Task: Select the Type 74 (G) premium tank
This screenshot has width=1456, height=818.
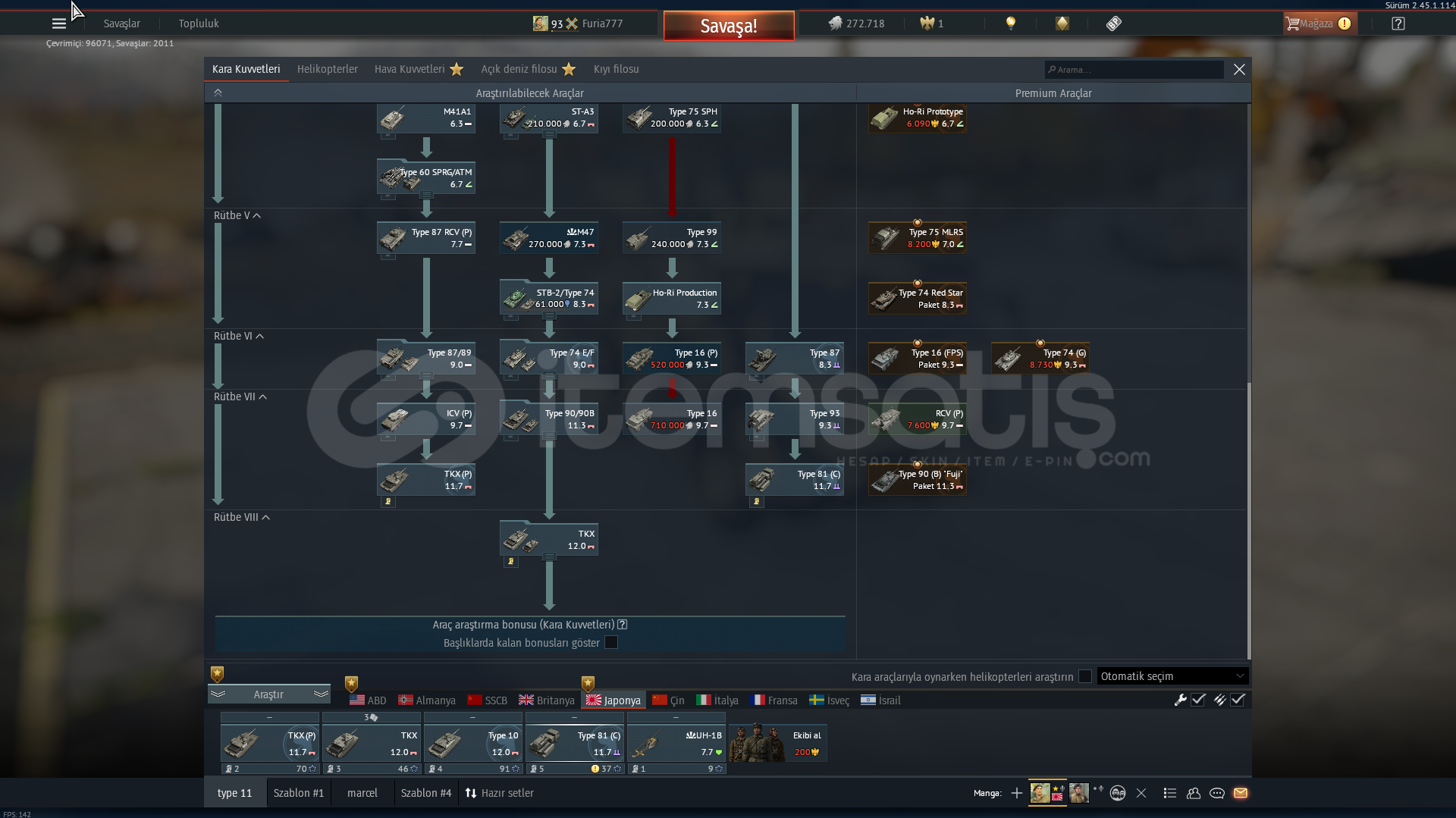Action: (x=1040, y=359)
